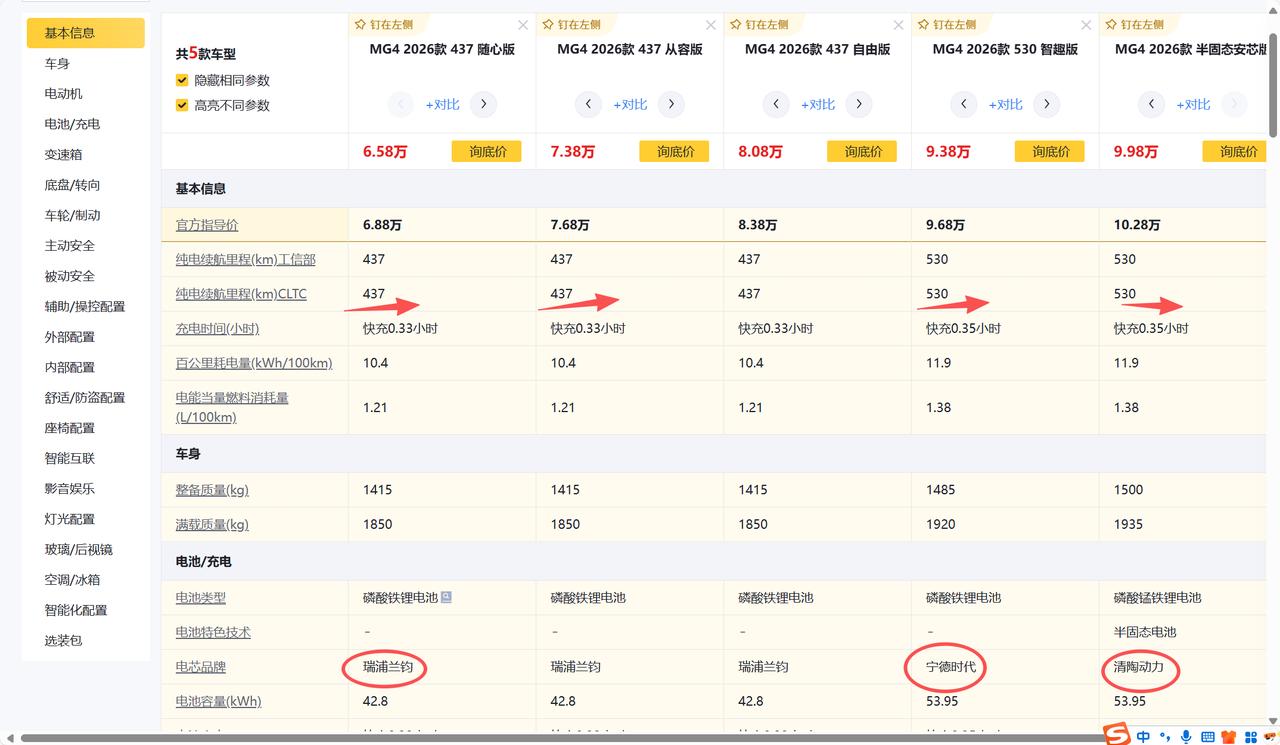Toggle the punctuation mode icon in the IME bar
Viewport: 1280px width, 745px height.
click(1165, 737)
